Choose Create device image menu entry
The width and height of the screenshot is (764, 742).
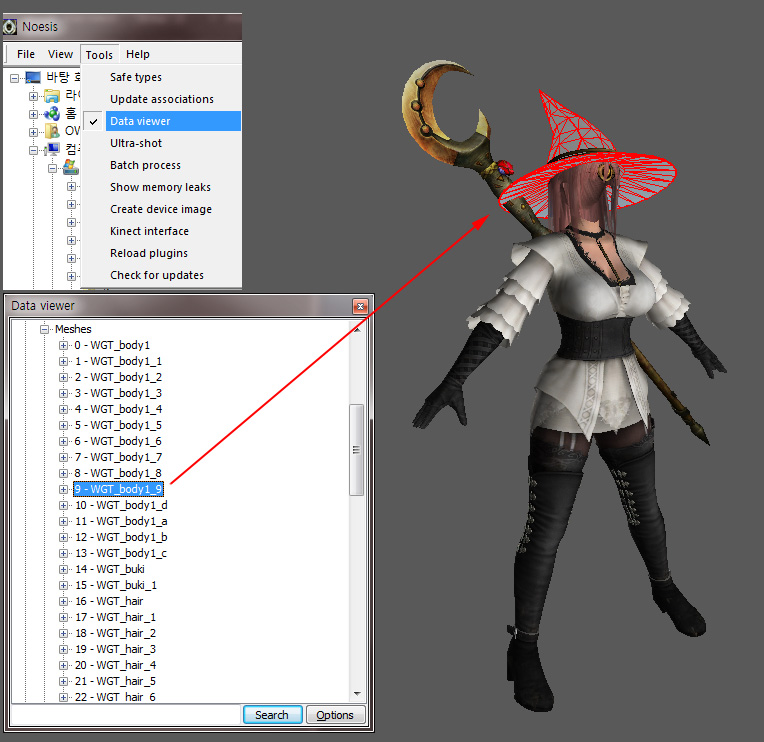tap(161, 209)
